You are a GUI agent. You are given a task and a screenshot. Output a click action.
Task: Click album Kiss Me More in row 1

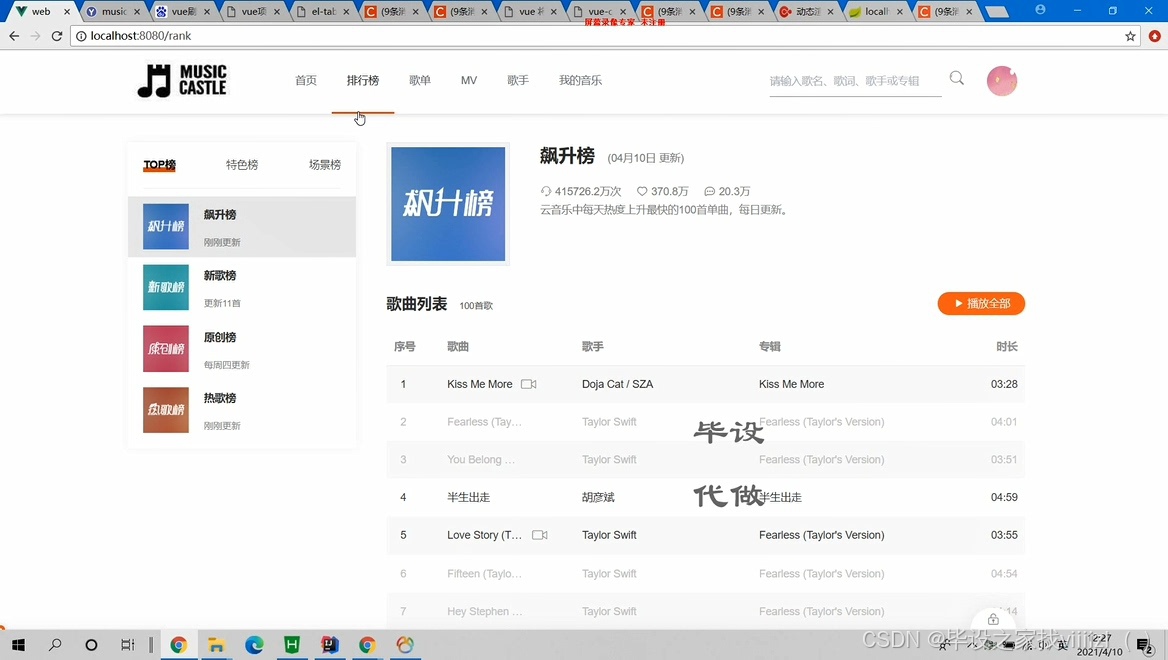791,384
